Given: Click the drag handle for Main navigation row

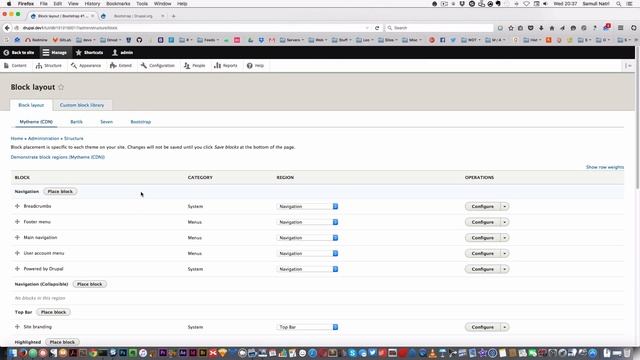Looking at the screenshot, I should [x=17, y=237].
